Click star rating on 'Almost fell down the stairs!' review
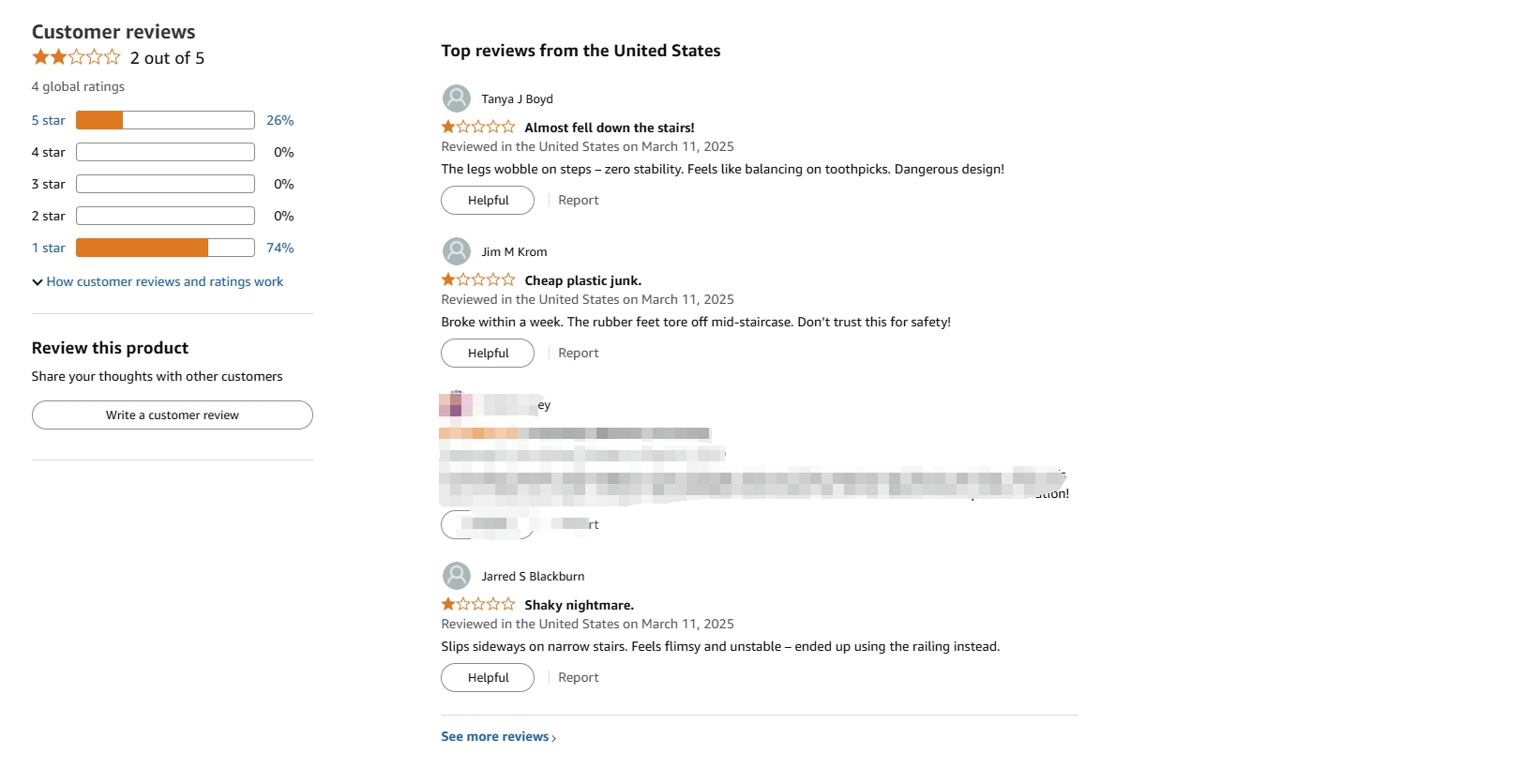The image size is (1523, 784). (478, 127)
